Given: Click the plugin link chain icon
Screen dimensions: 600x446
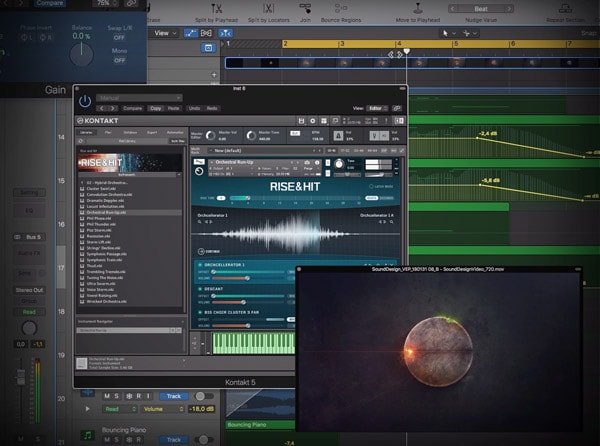Looking at the screenshot, I should tap(399, 107).
